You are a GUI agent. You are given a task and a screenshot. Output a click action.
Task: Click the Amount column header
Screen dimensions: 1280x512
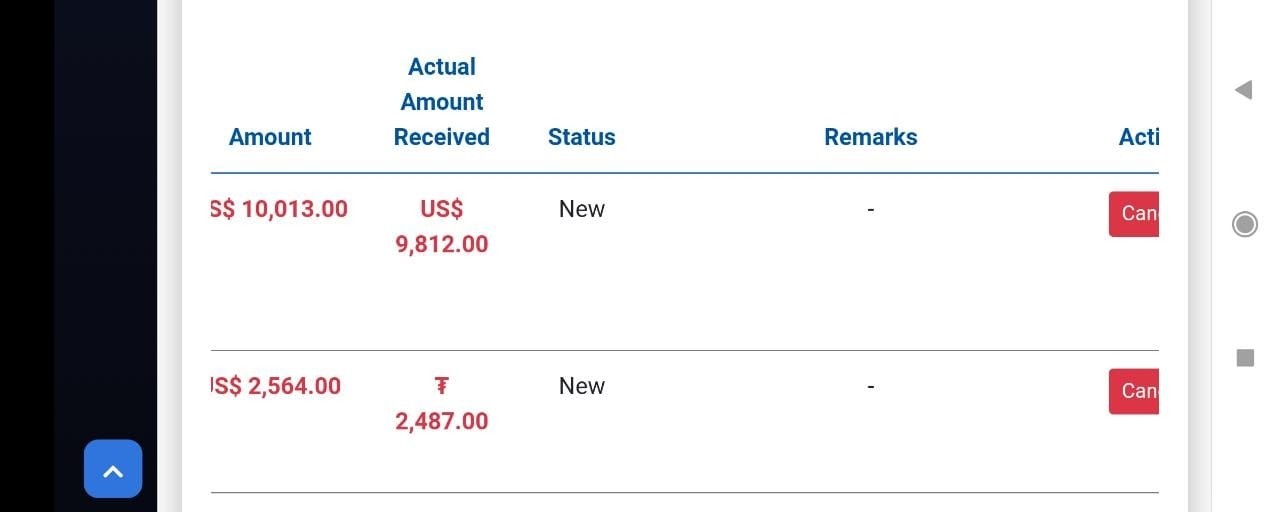click(270, 137)
